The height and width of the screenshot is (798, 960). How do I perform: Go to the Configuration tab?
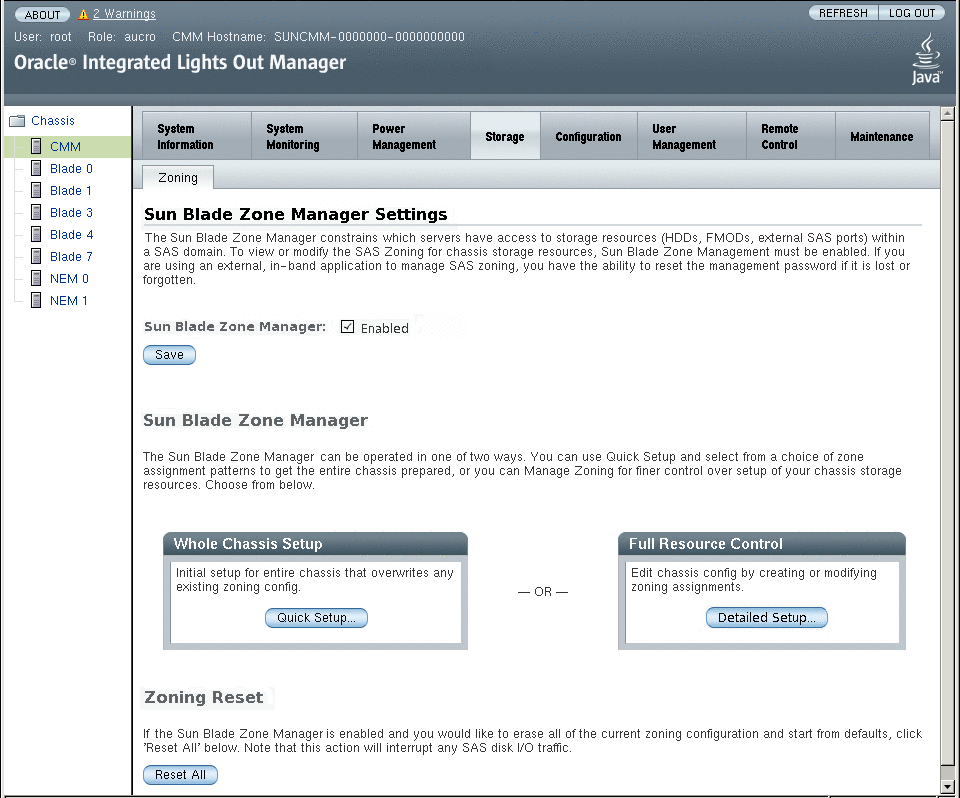pyautogui.click(x=588, y=136)
